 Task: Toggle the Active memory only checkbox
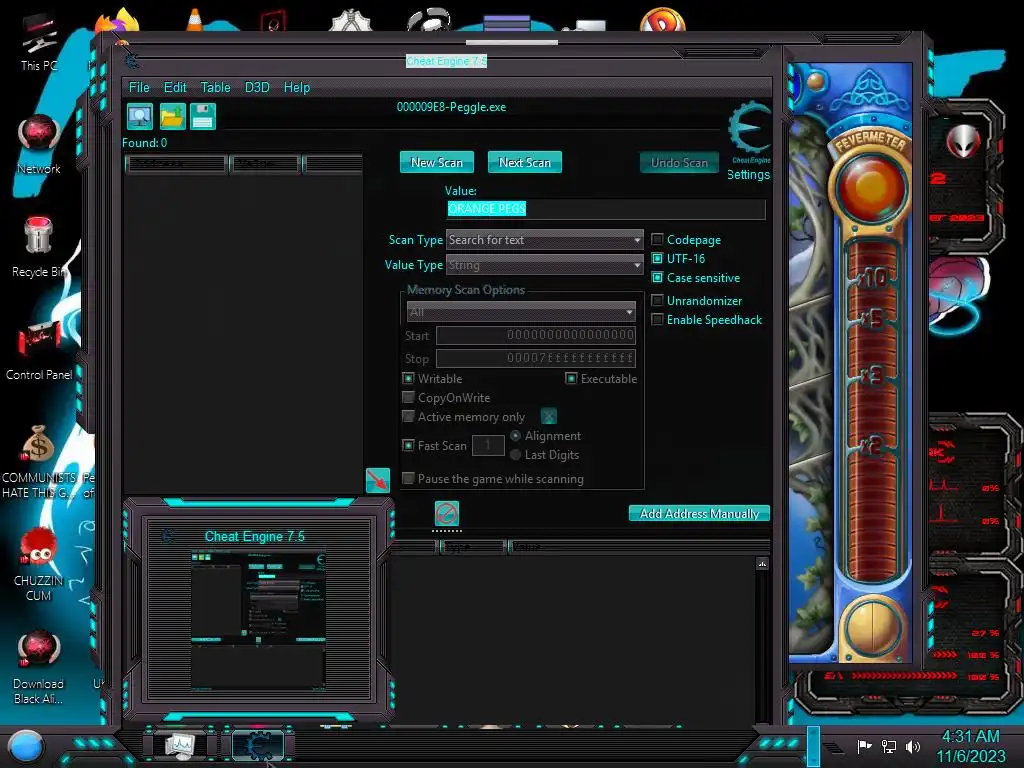(408, 416)
